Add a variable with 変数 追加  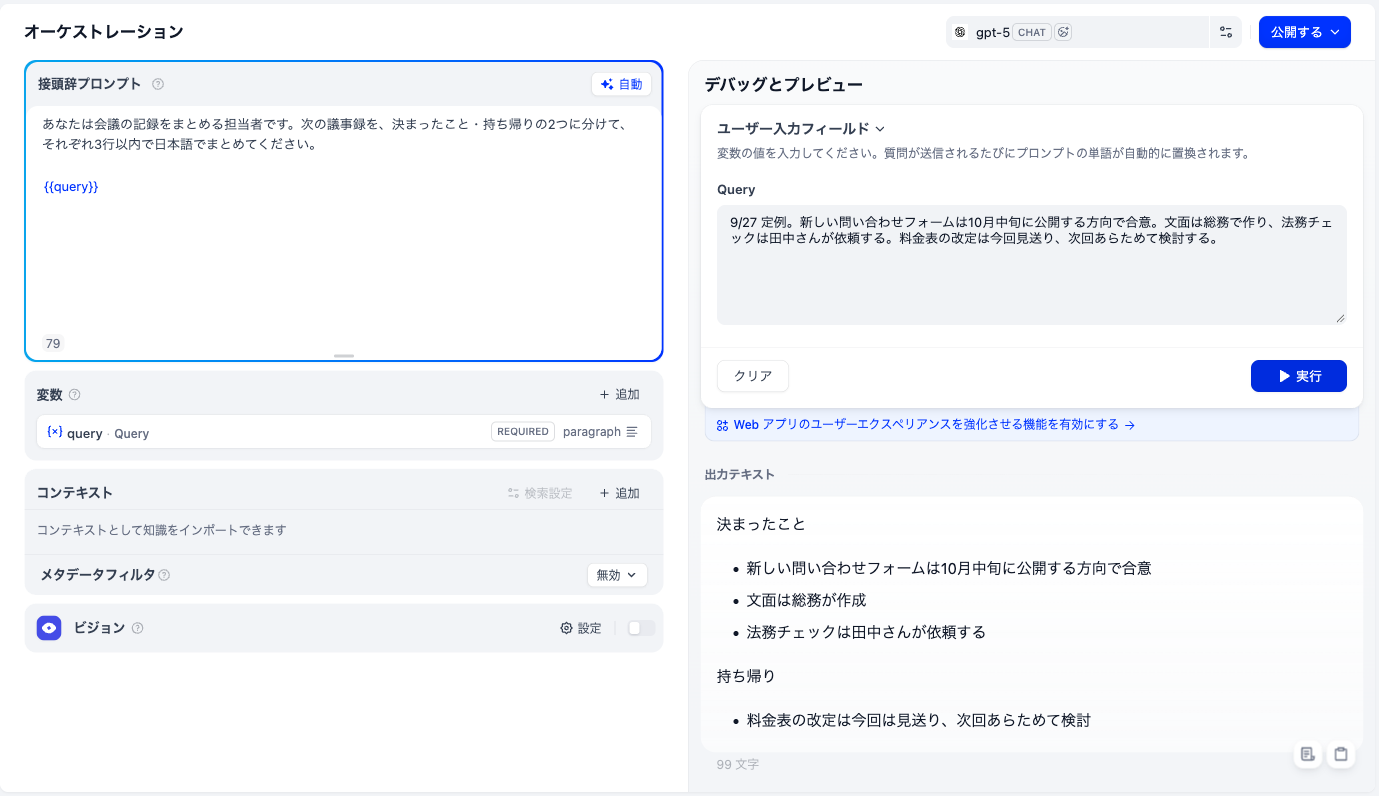click(619, 395)
